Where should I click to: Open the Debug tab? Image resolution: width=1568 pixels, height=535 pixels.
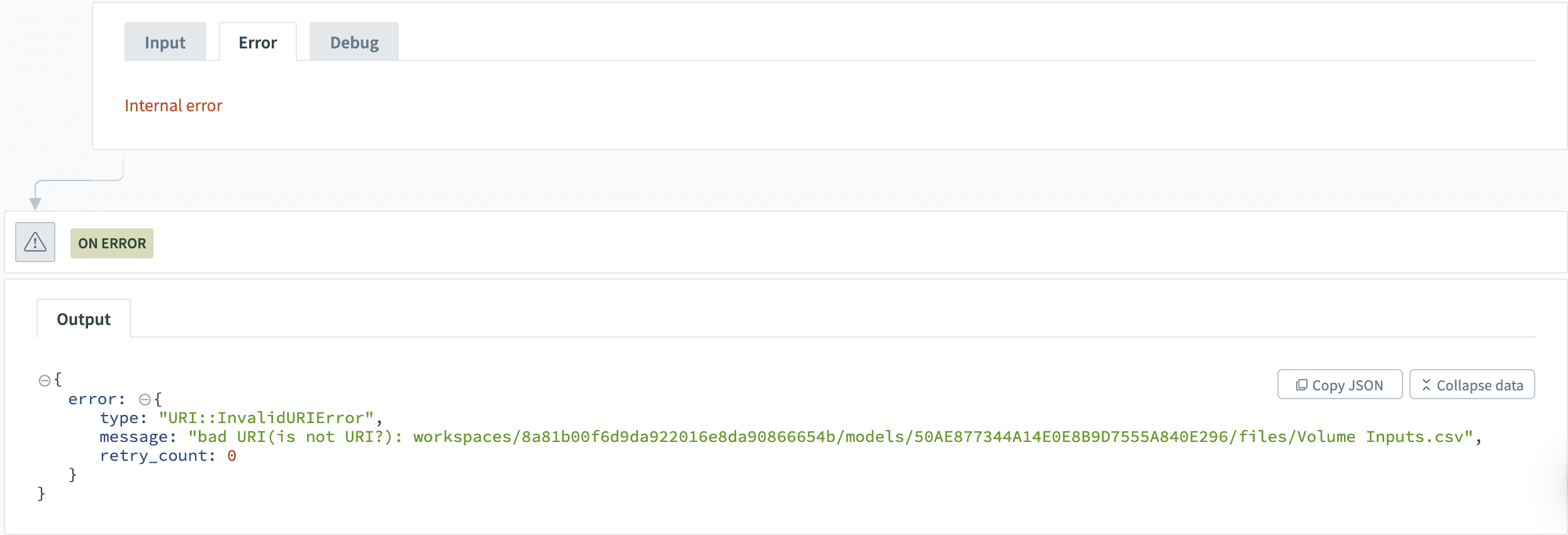[354, 41]
